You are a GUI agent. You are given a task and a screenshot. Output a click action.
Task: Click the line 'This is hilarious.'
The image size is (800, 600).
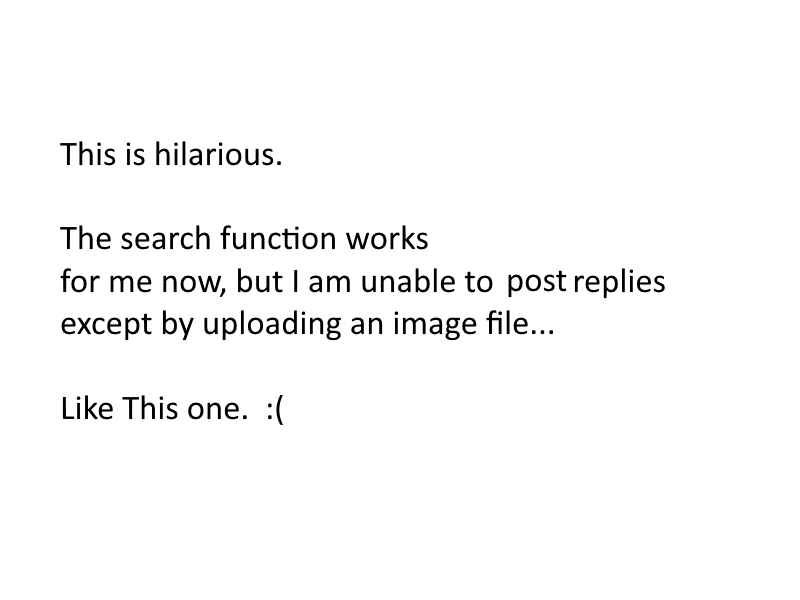point(171,154)
